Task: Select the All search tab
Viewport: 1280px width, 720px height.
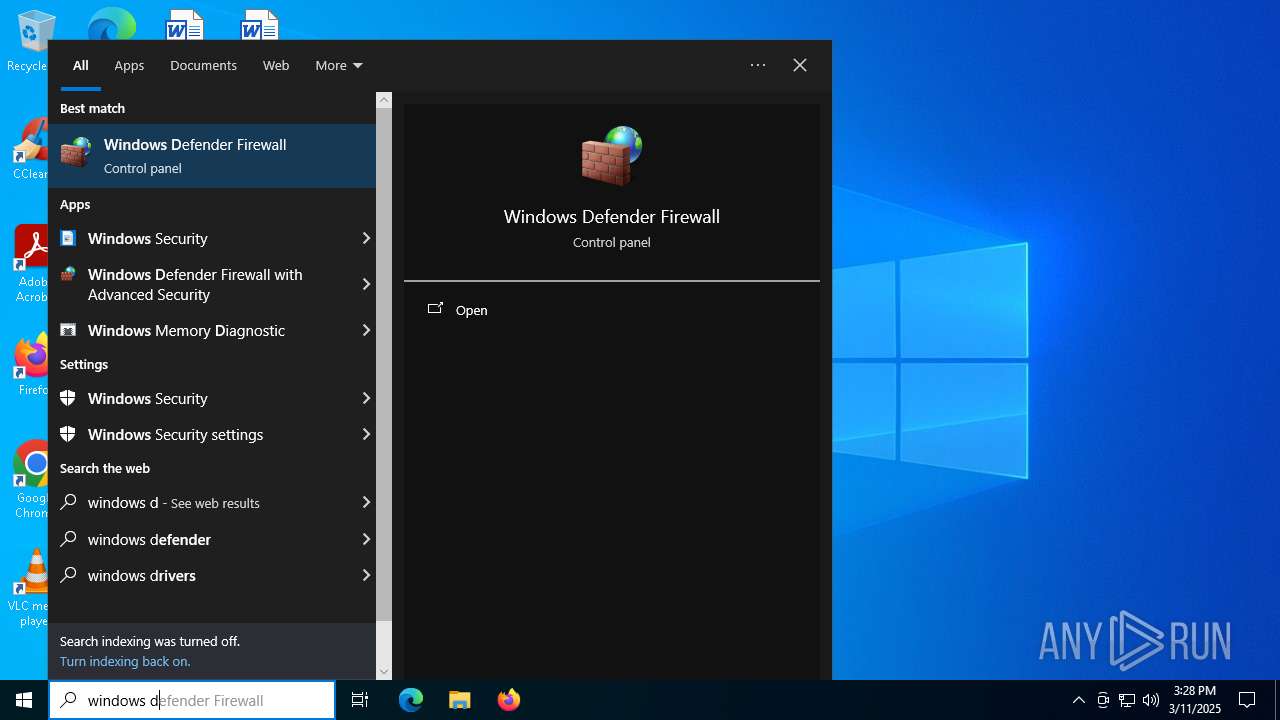Action: pos(81,65)
